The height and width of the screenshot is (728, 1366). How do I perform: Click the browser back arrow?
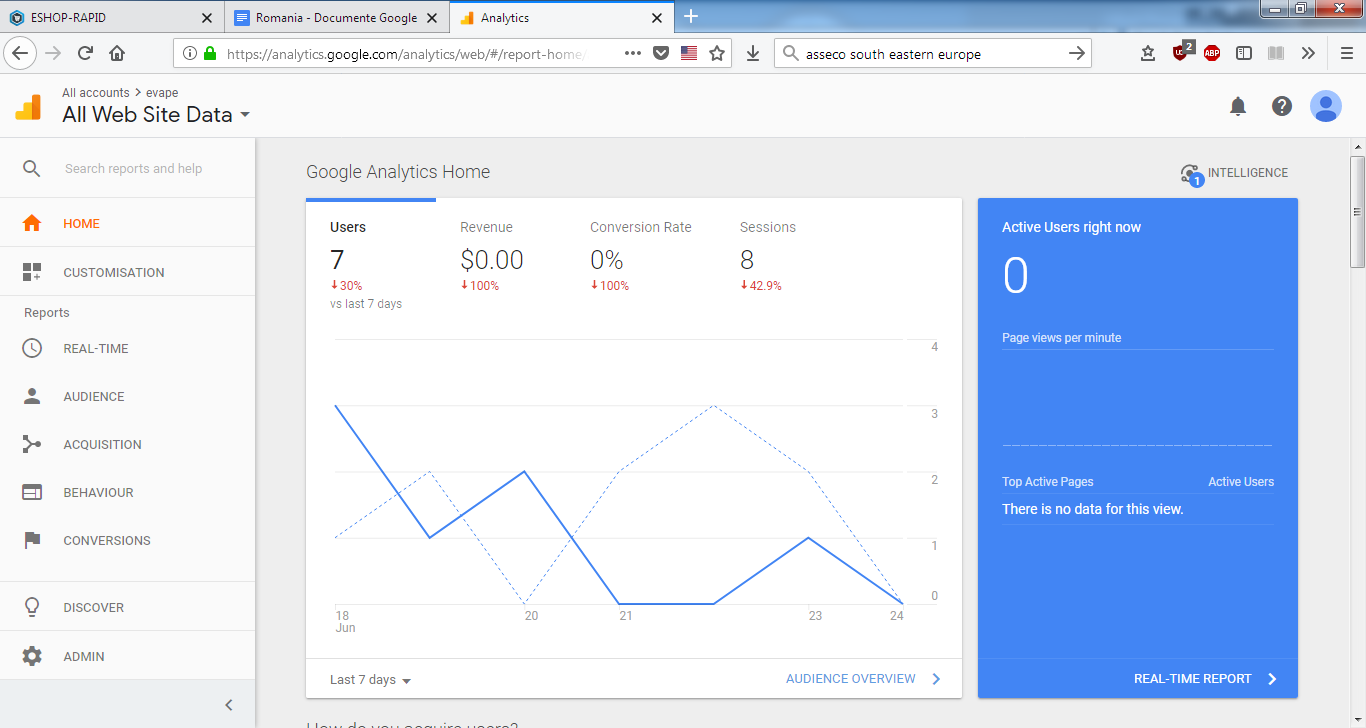[x=22, y=53]
